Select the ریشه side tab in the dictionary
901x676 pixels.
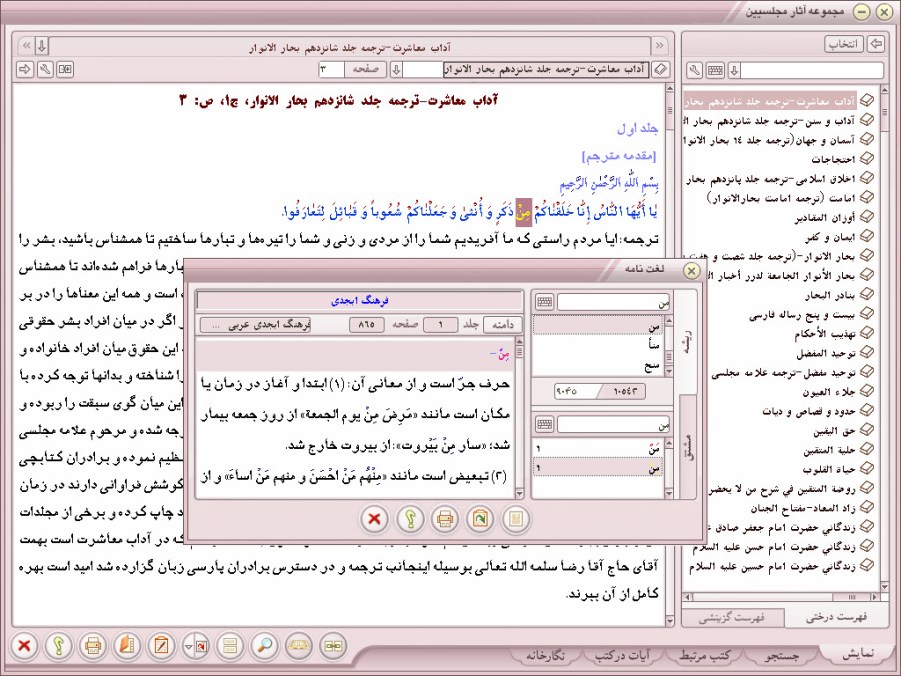[x=688, y=341]
